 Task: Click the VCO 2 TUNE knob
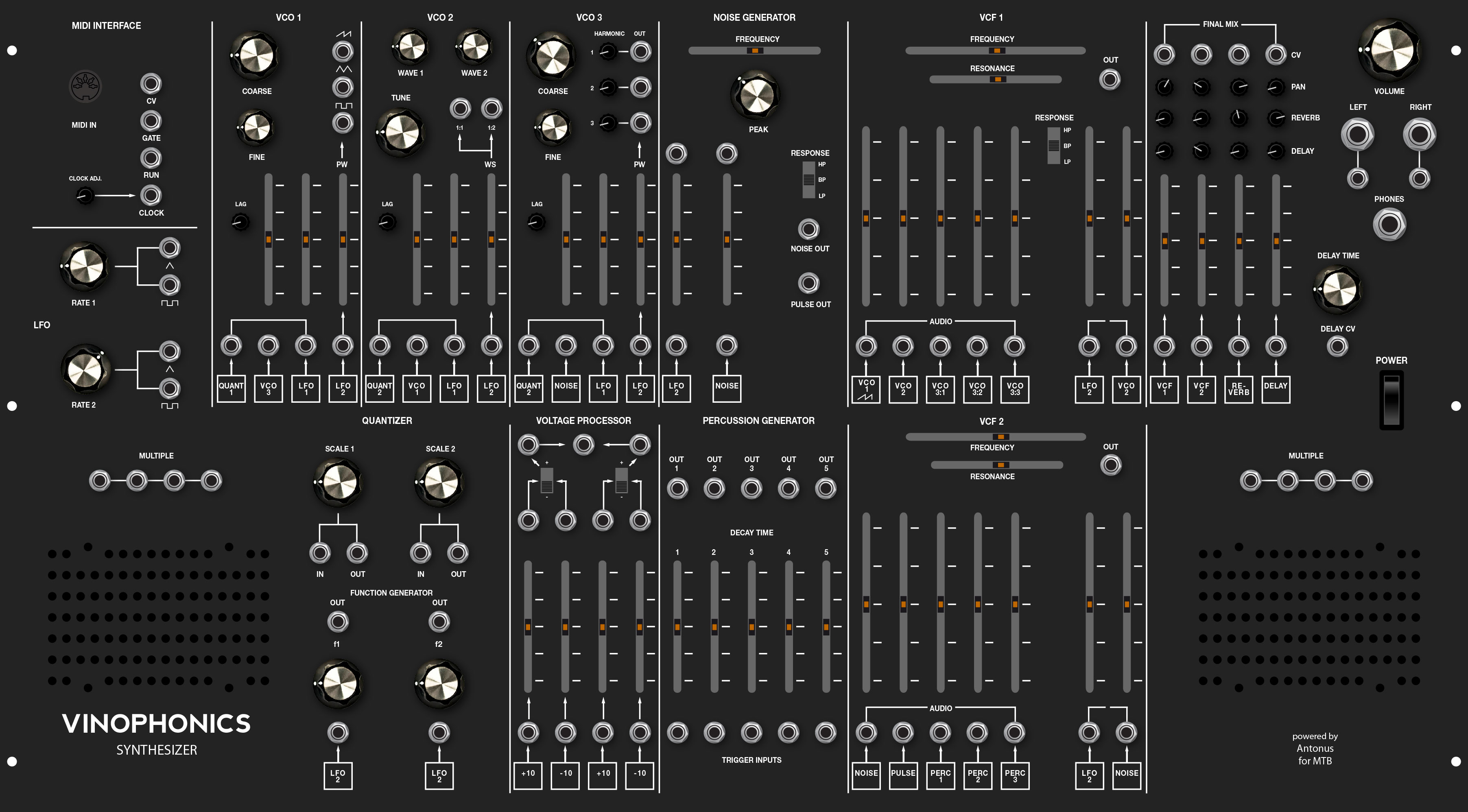[x=401, y=132]
